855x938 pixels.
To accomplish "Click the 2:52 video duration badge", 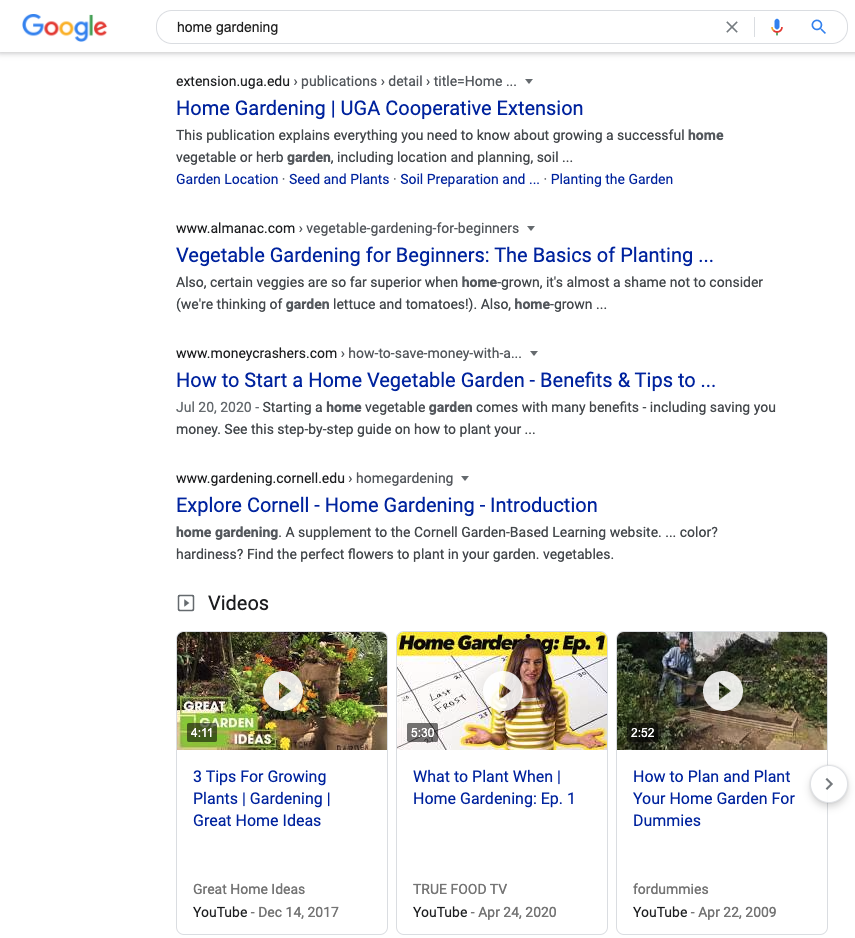I will (x=643, y=733).
